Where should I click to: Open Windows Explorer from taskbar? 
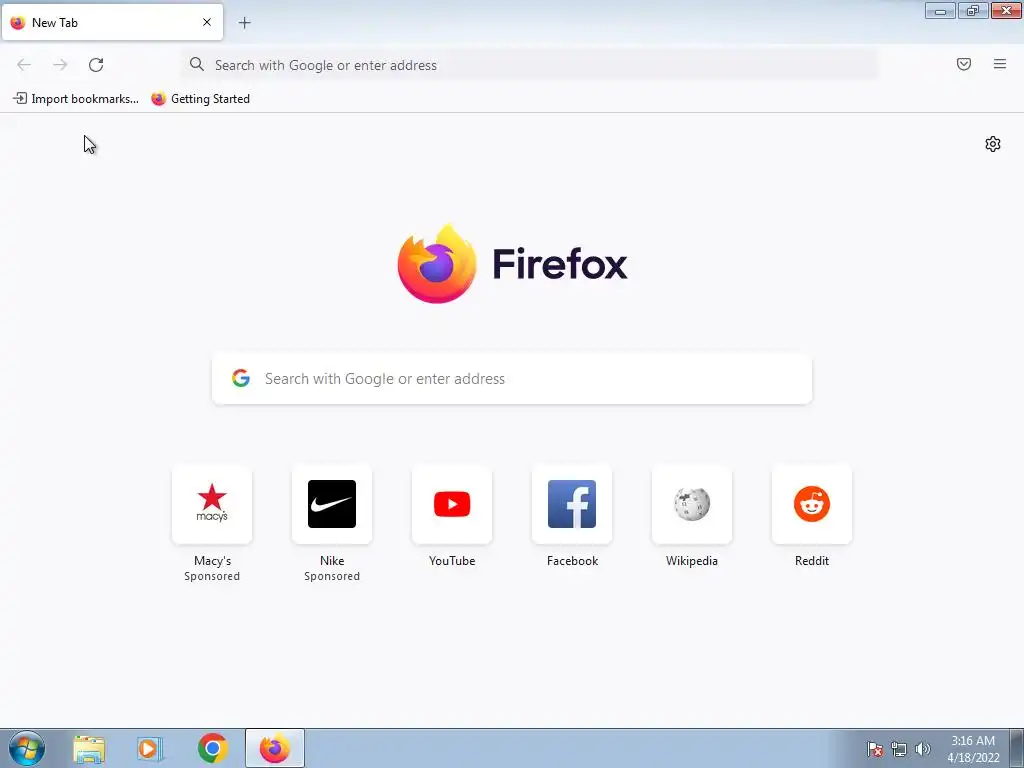pos(89,749)
